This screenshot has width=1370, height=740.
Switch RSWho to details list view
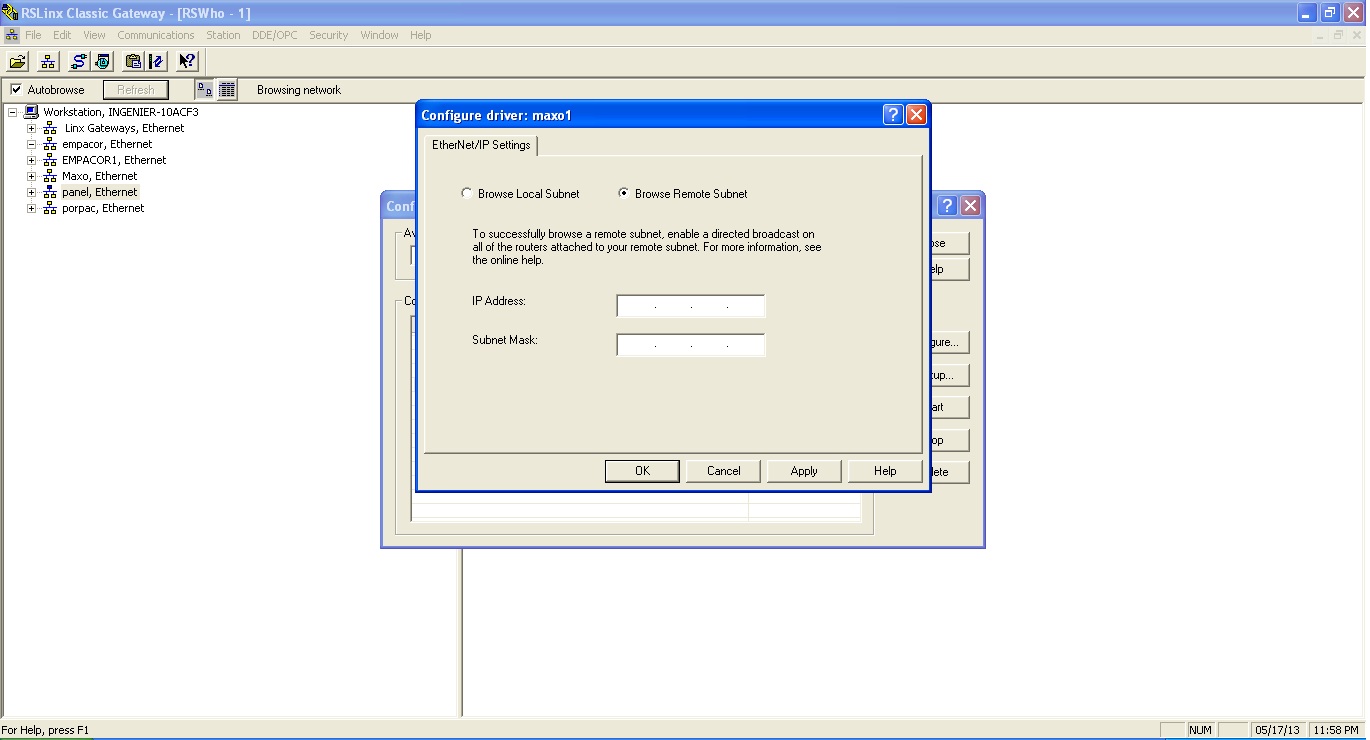click(227, 90)
